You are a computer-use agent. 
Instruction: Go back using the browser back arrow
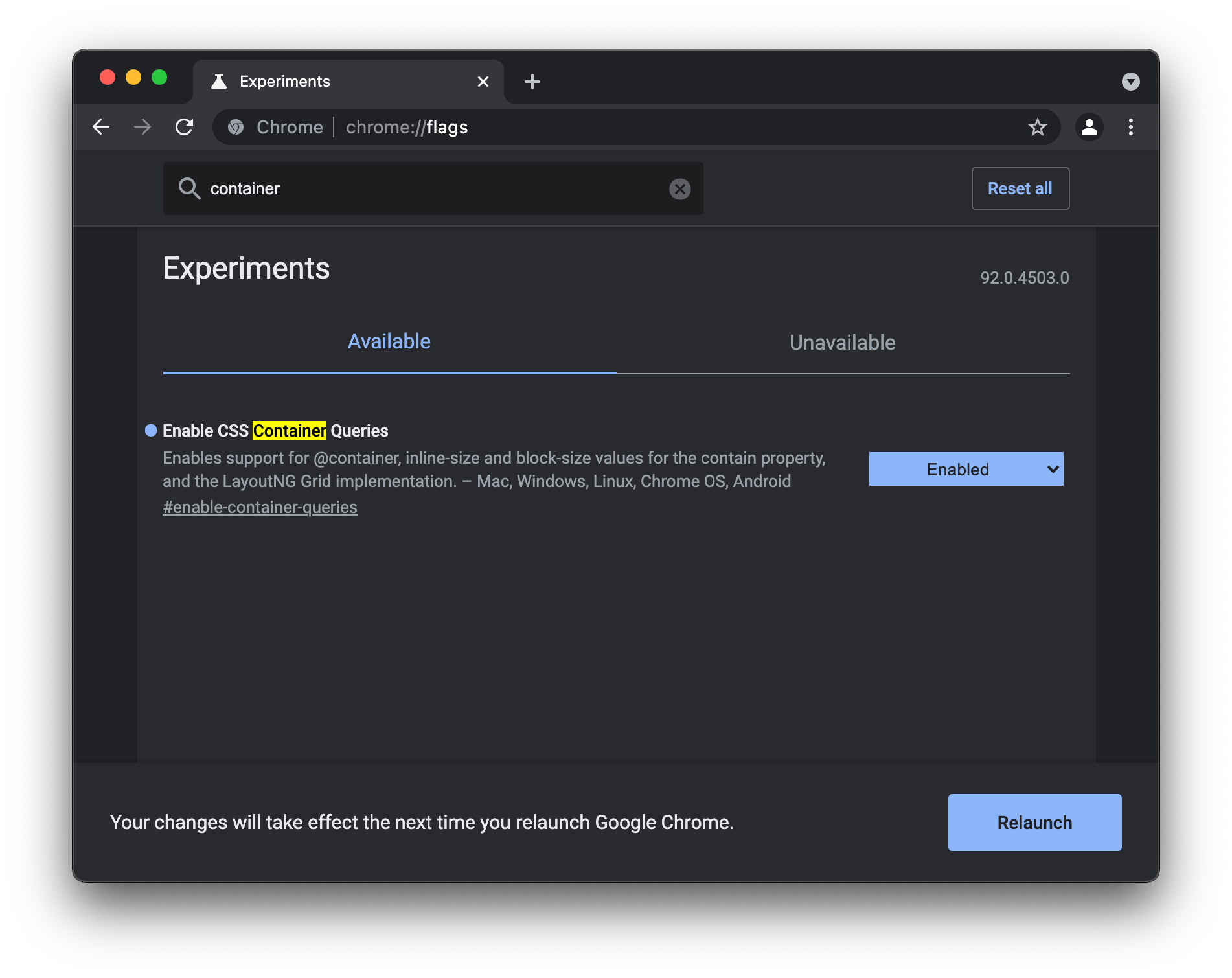tap(101, 127)
